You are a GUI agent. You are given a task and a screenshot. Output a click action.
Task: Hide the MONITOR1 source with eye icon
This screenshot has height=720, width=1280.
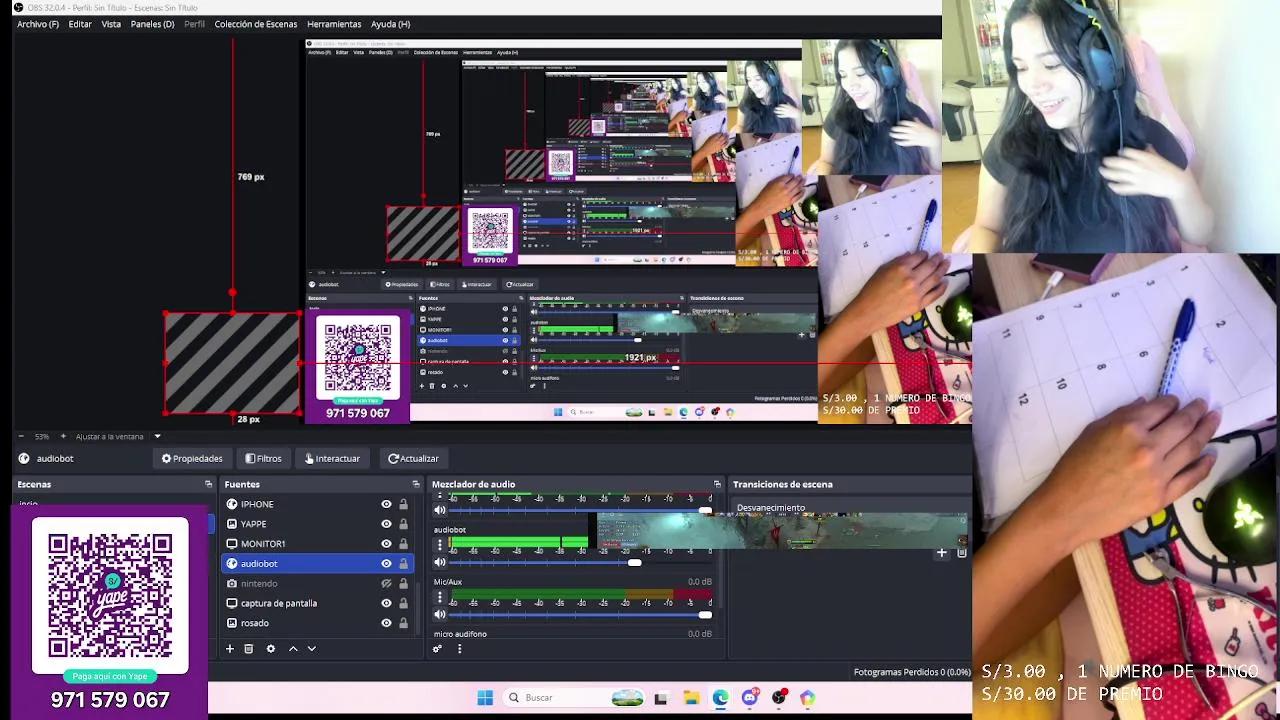[386, 544]
